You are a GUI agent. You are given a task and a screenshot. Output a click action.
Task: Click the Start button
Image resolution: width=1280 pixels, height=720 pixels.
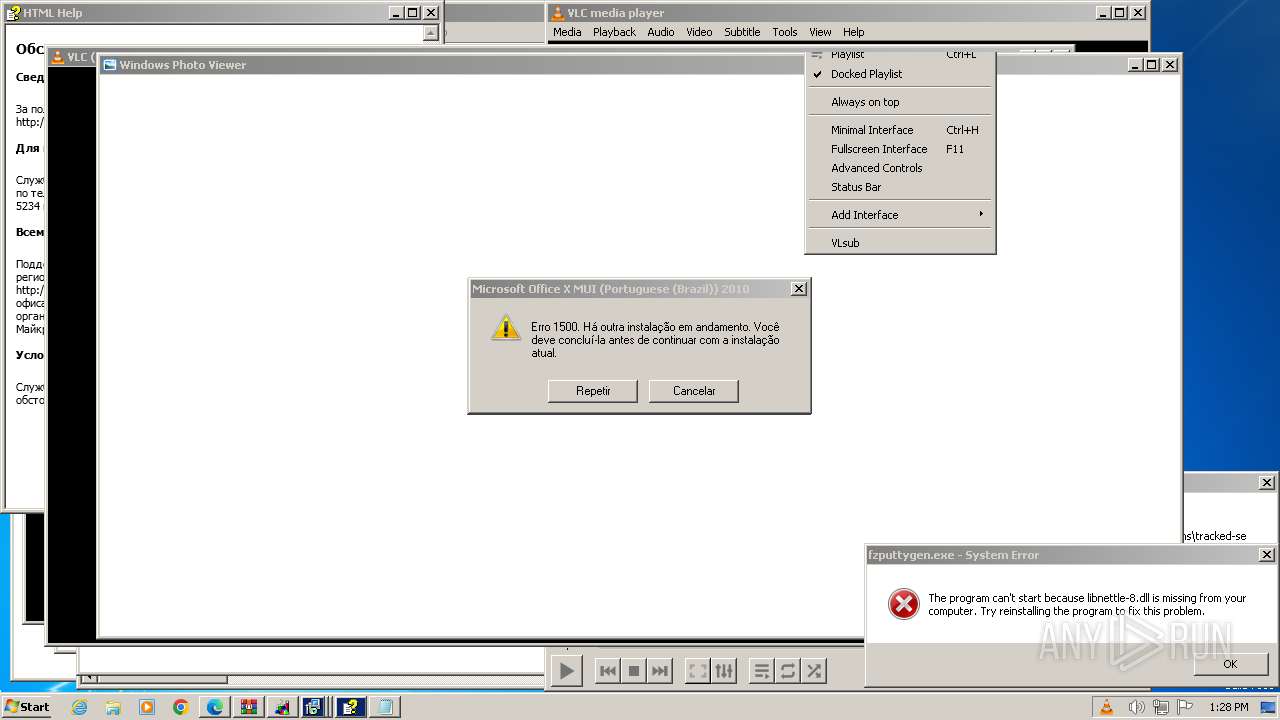coord(27,707)
